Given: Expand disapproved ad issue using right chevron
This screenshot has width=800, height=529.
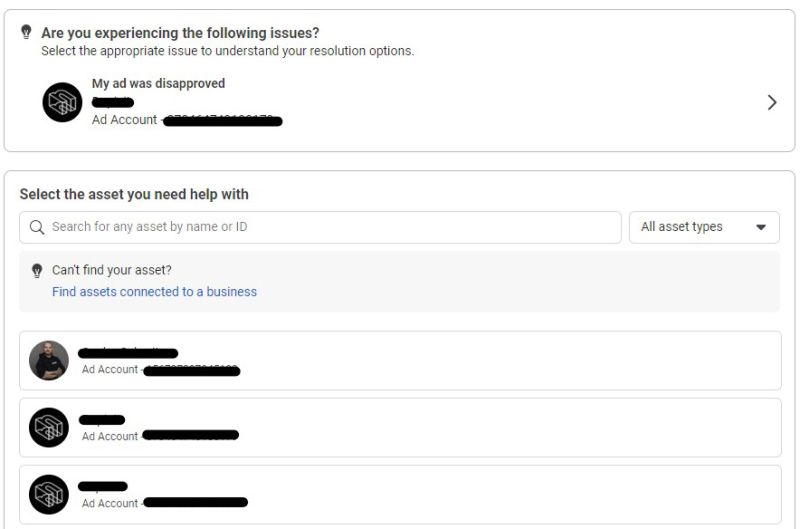Looking at the screenshot, I should point(772,103).
